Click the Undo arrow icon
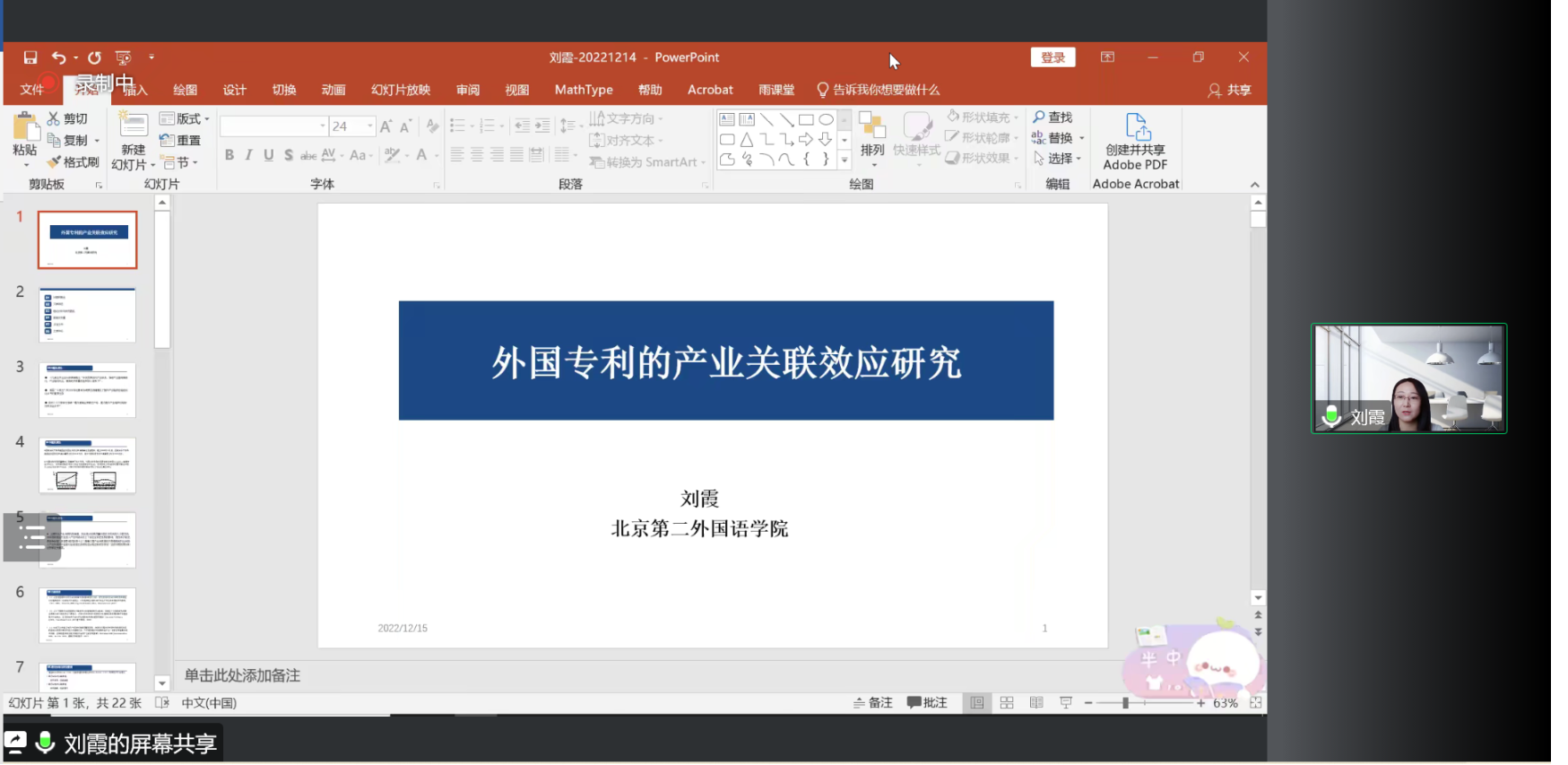This screenshot has width=1568, height=765. 58,57
